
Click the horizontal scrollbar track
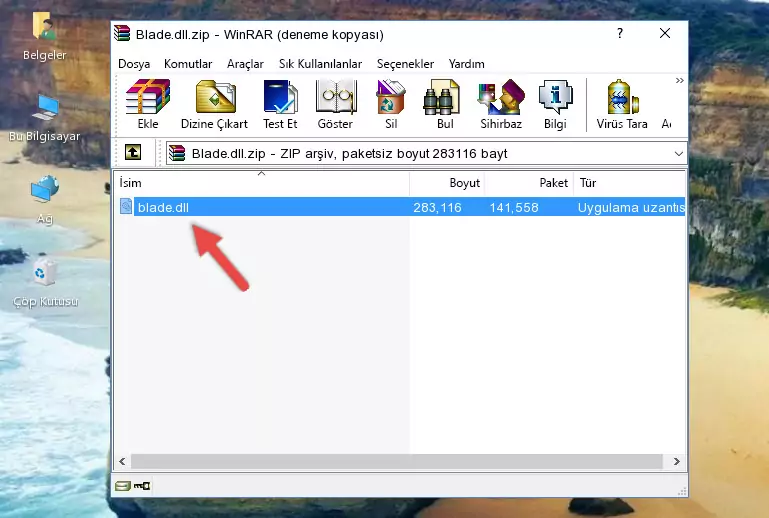point(396,461)
